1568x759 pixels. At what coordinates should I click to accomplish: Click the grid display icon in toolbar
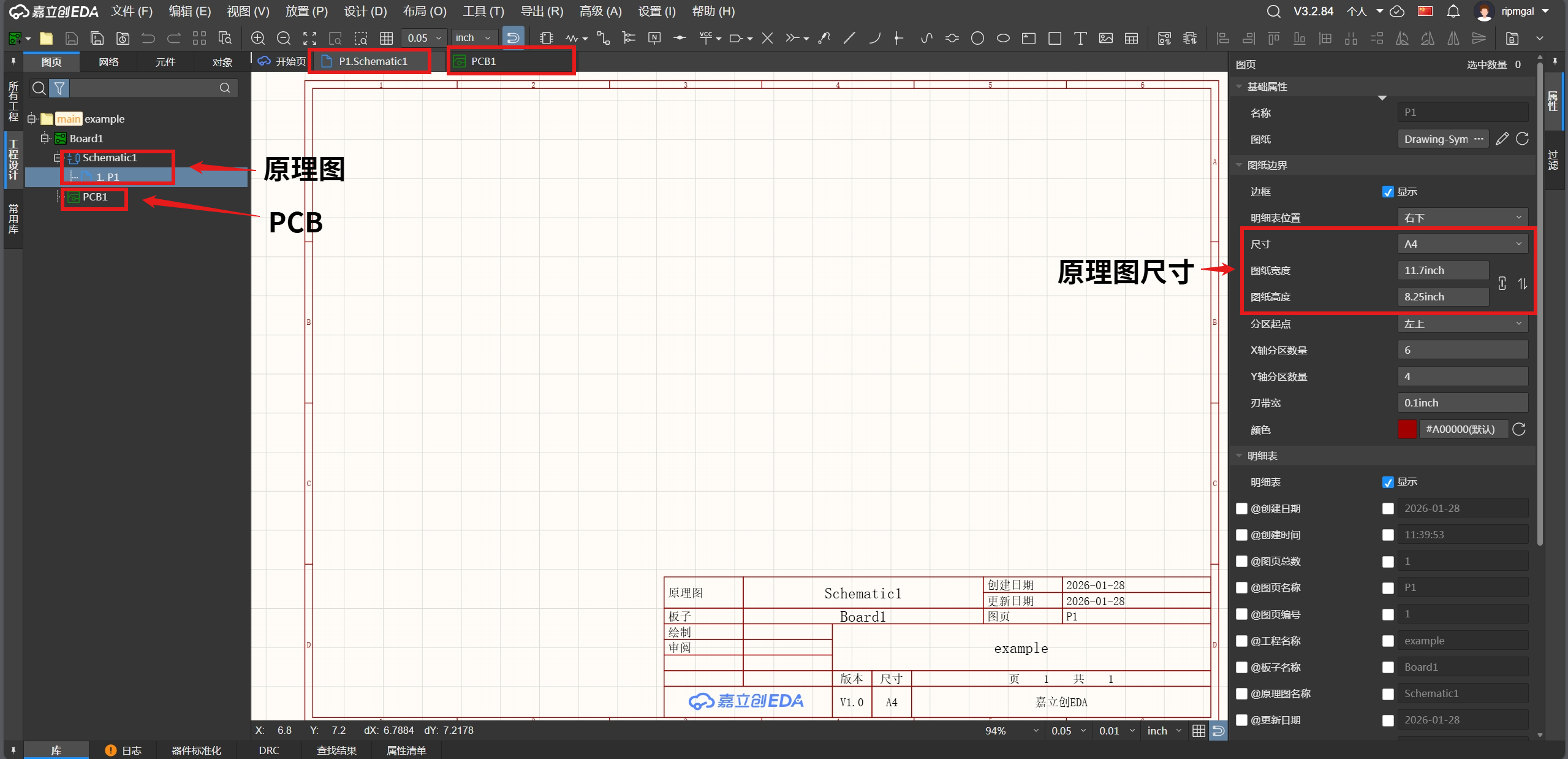click(x=386, y=38)
